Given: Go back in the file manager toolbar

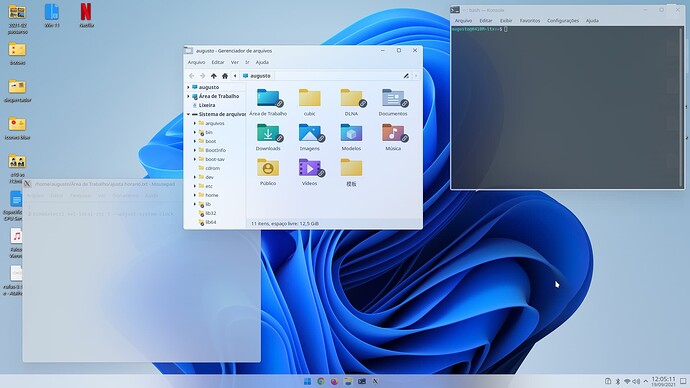Looking at the screenshot, I should pos(191,76).
